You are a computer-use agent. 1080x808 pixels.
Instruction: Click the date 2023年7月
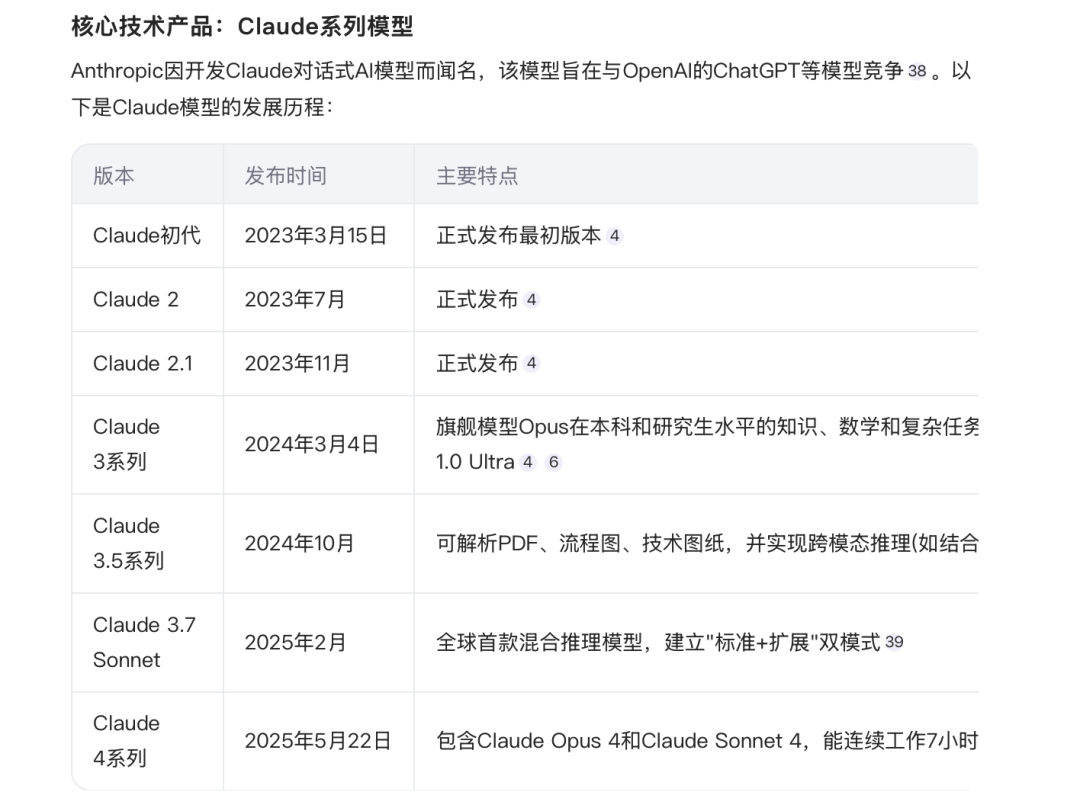[295, 300]
